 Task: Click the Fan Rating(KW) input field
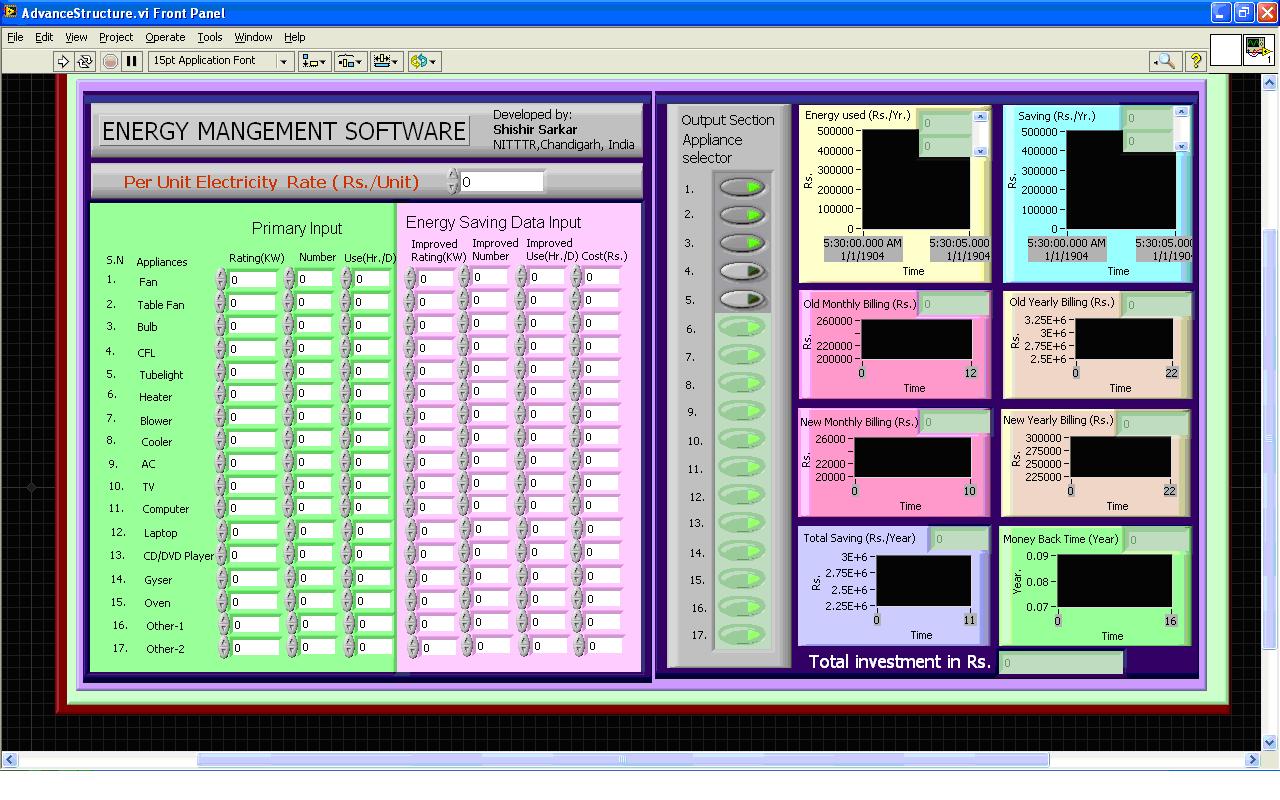click(253, 280)
